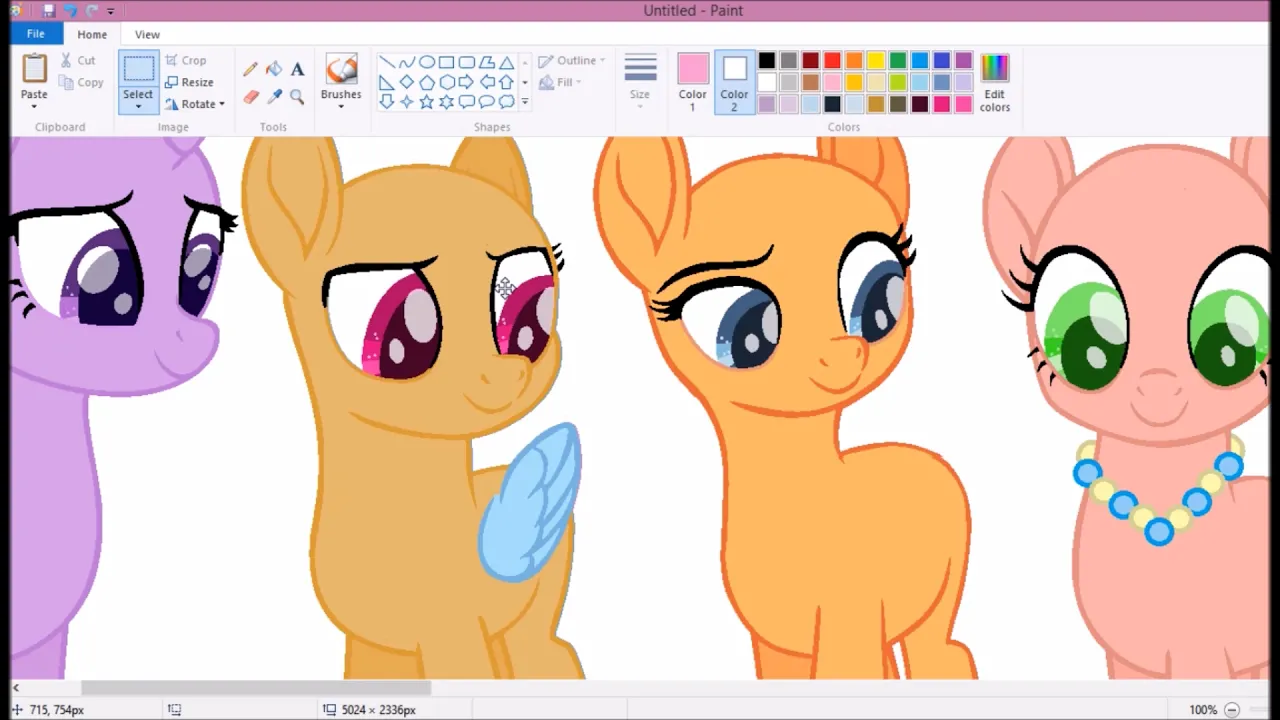Choose the Curve shape
Viewport: 1280px width, 720px height.
pos(407,62)
